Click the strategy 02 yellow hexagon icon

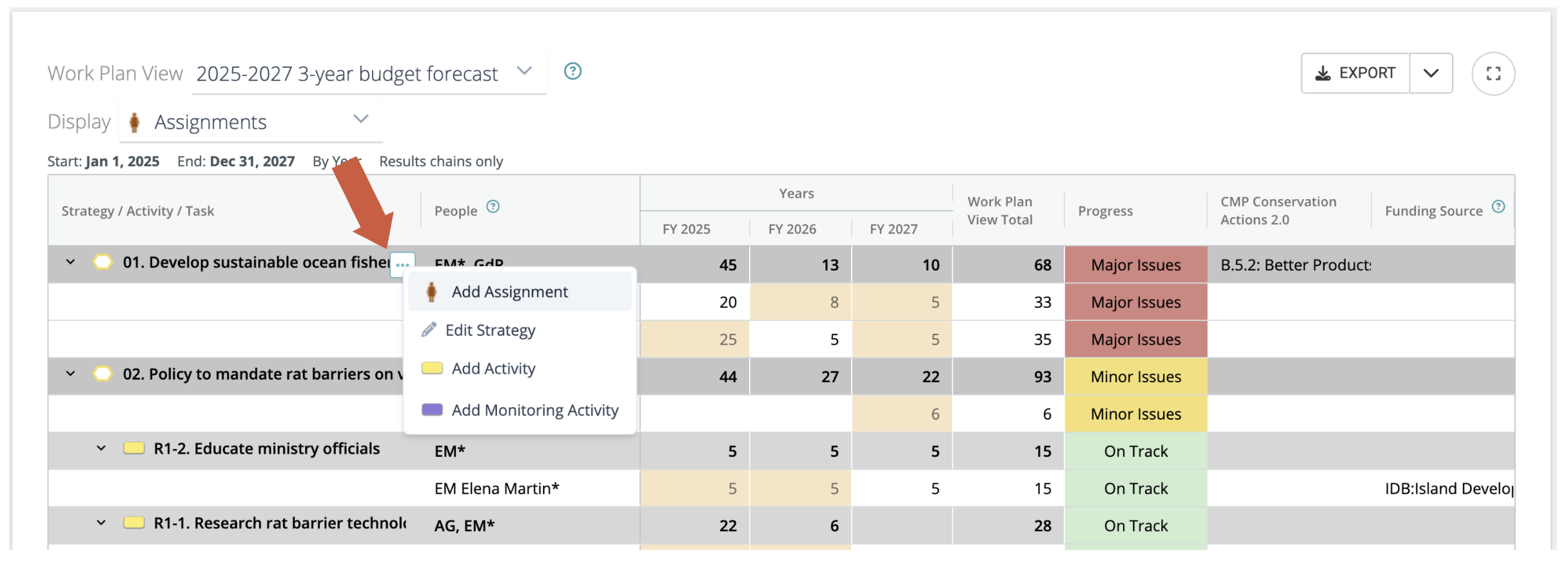pyautogui.click(x=103, y=374)
